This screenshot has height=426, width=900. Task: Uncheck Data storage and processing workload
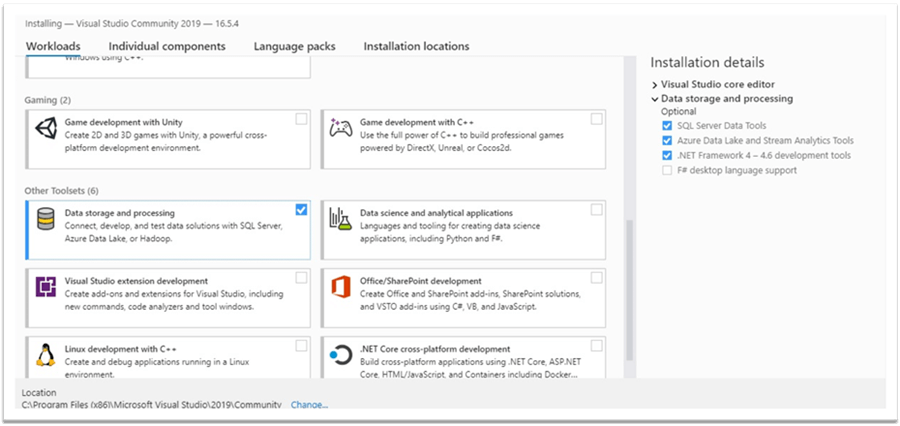point(301,210)
